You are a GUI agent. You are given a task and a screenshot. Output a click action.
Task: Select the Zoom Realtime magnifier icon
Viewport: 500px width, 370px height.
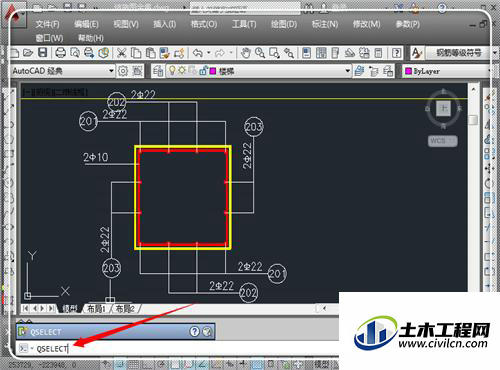(260, 53)
